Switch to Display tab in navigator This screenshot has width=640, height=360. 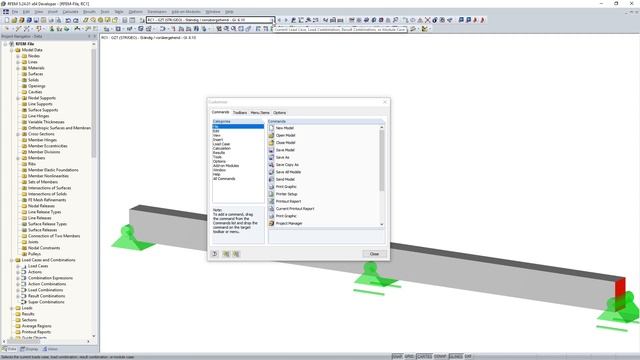29,349
